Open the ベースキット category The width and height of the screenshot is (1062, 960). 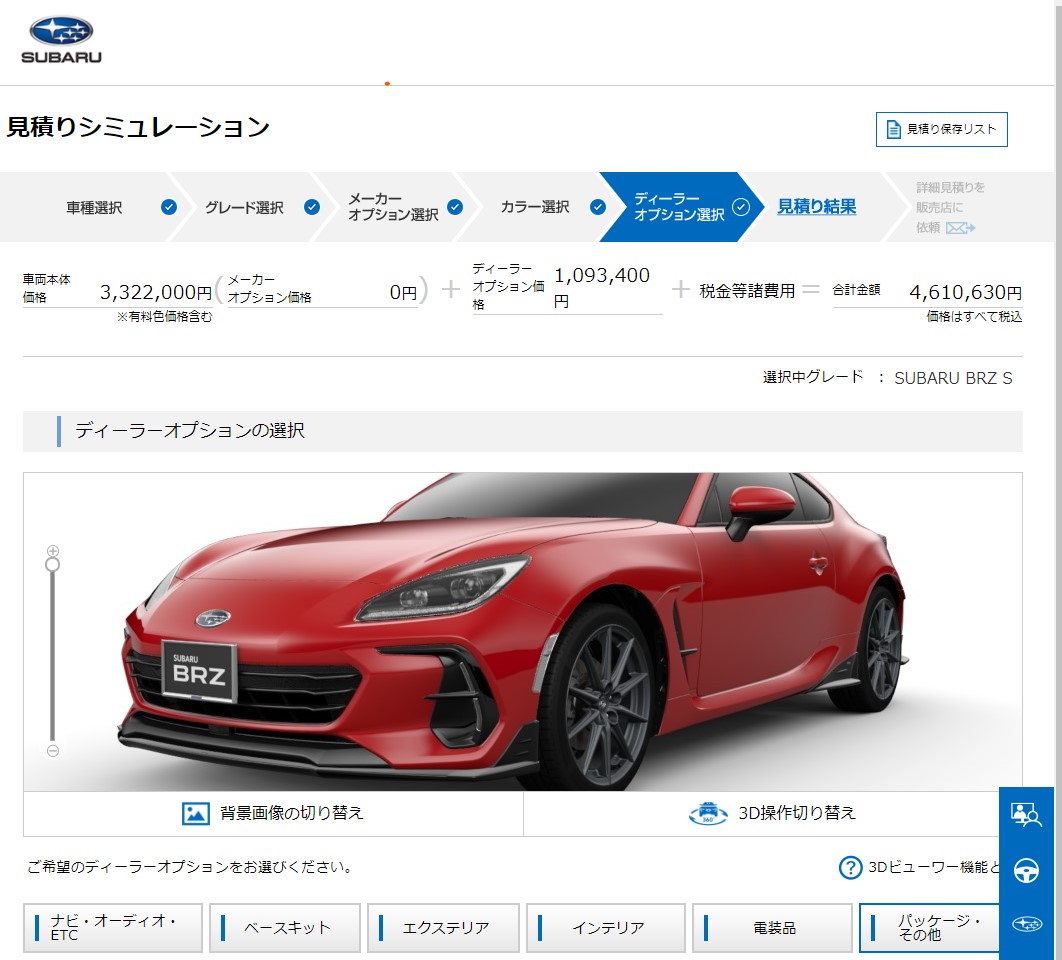click(x=284, y=927)
